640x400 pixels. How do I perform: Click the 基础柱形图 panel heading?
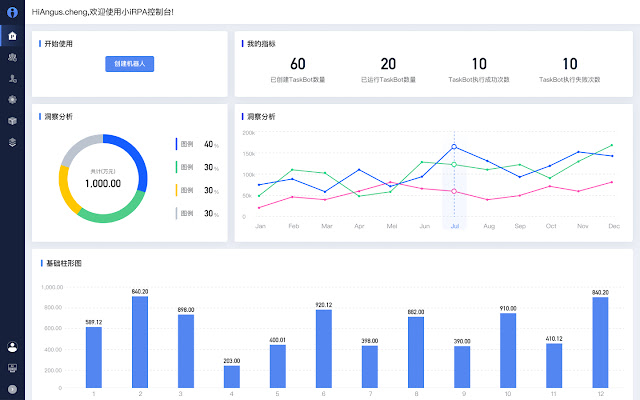click(64, 263)
